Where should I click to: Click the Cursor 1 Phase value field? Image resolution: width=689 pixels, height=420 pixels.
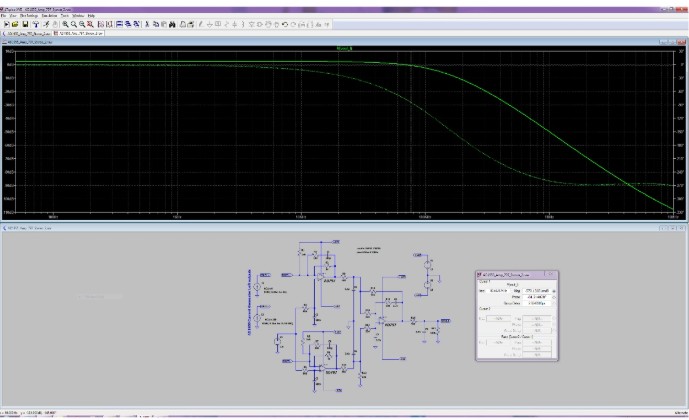[537, 297]
